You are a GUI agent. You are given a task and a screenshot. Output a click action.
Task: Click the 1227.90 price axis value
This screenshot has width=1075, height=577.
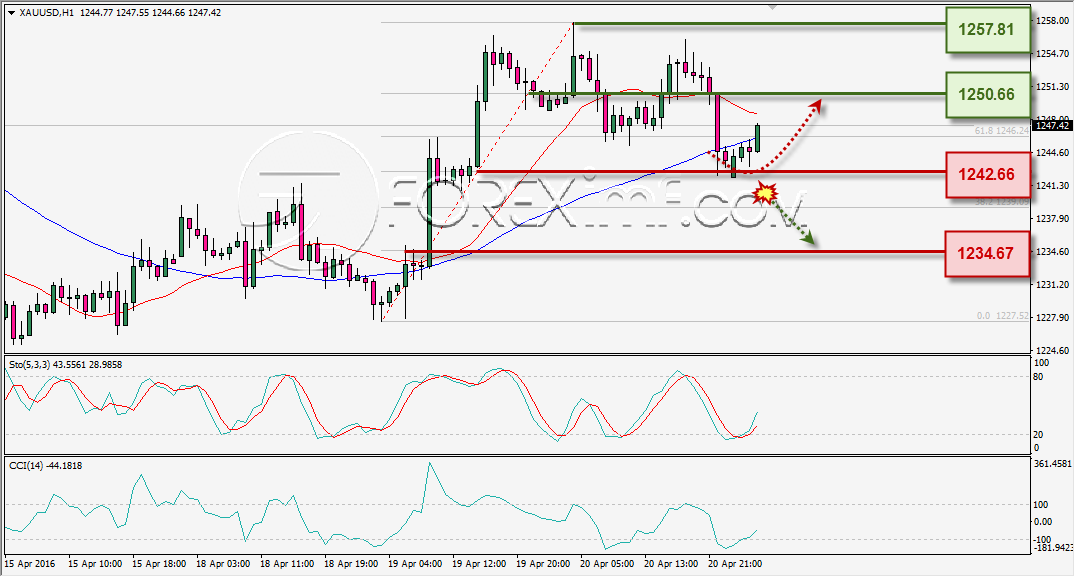[1052, 317]
